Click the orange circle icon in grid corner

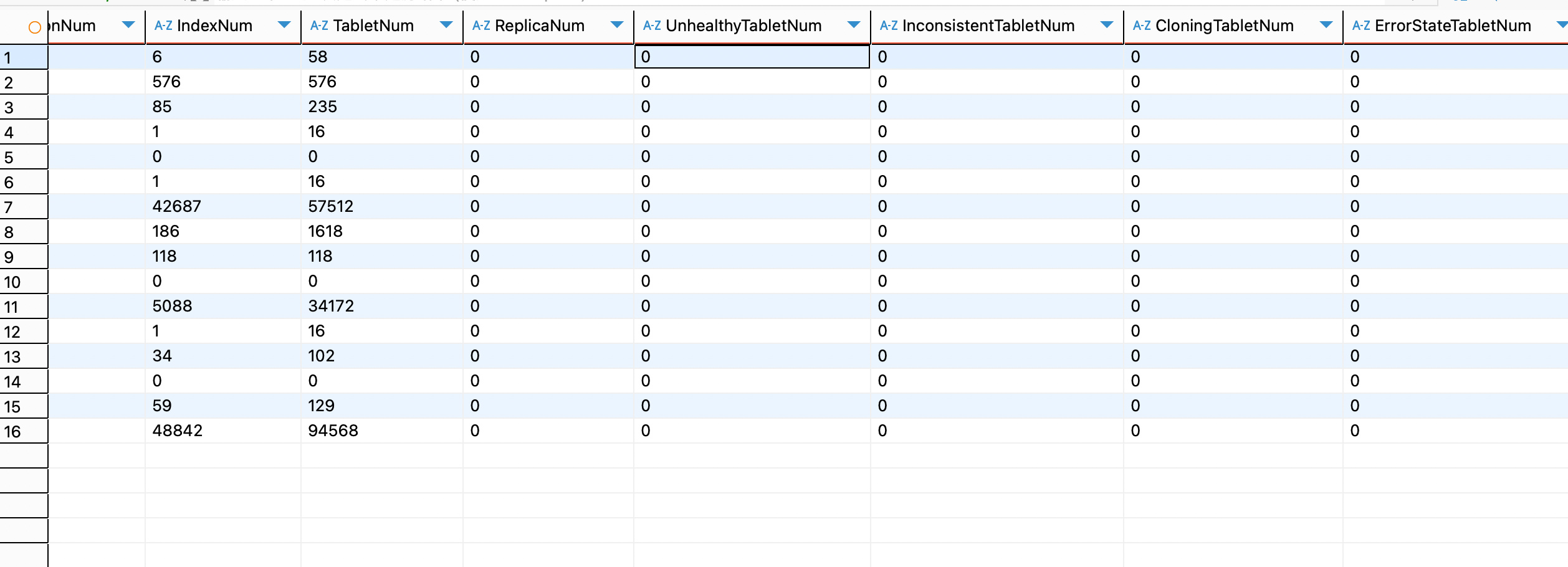click(35, 27)
